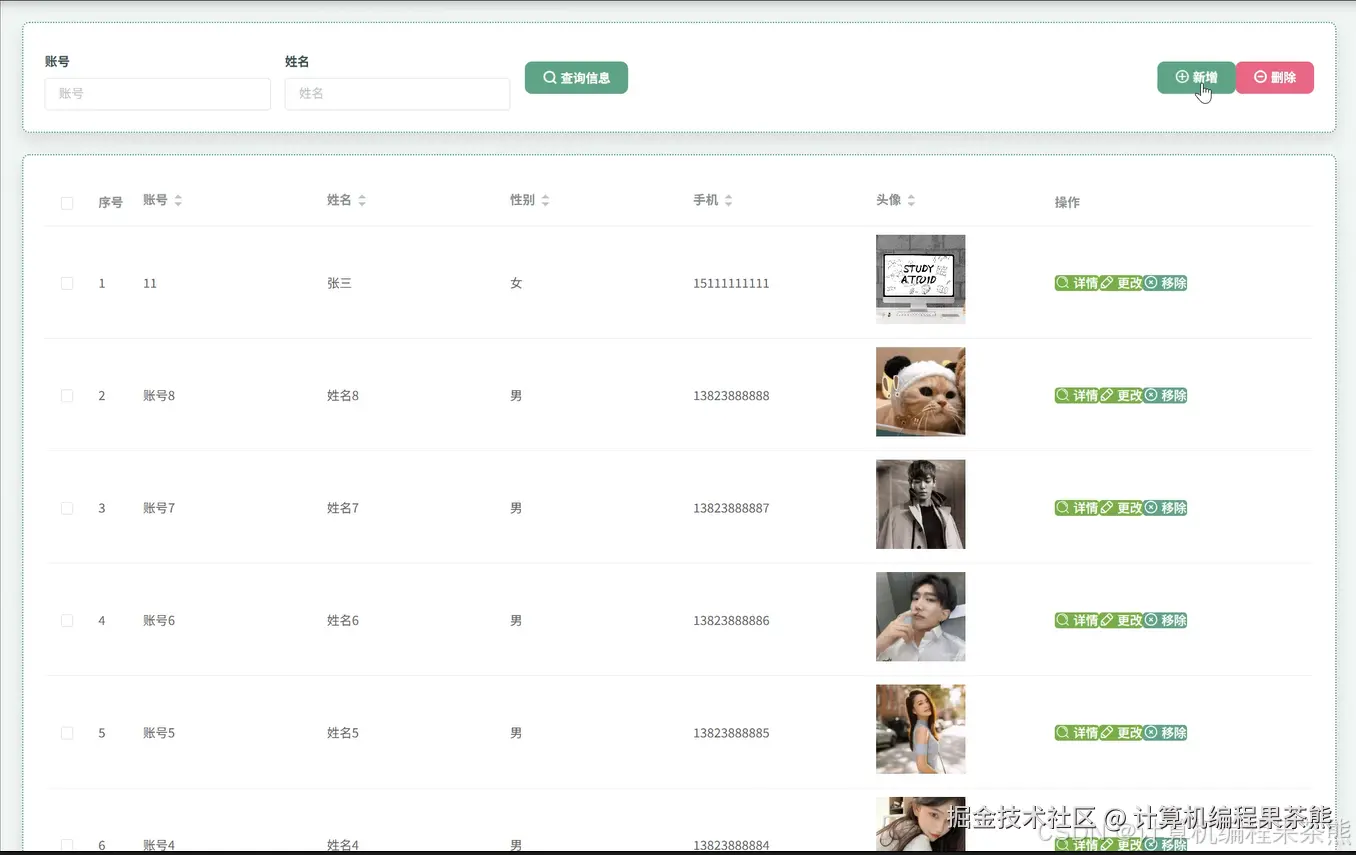This screenshot has height=855, width=1356.
Task: Click the name cell 姓名8
Action: (343, 396)
